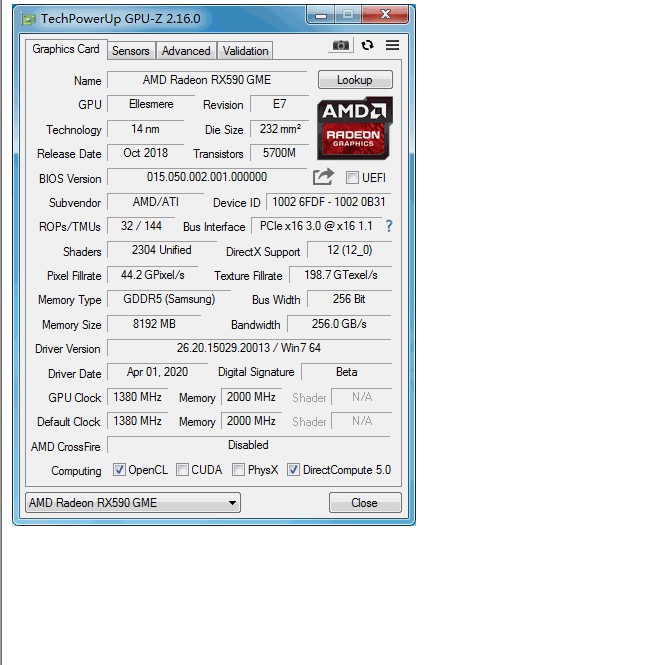Close GPU-Z with the title bar X
The width and height of the screenshot is (651, 665).
click(385, 15)
